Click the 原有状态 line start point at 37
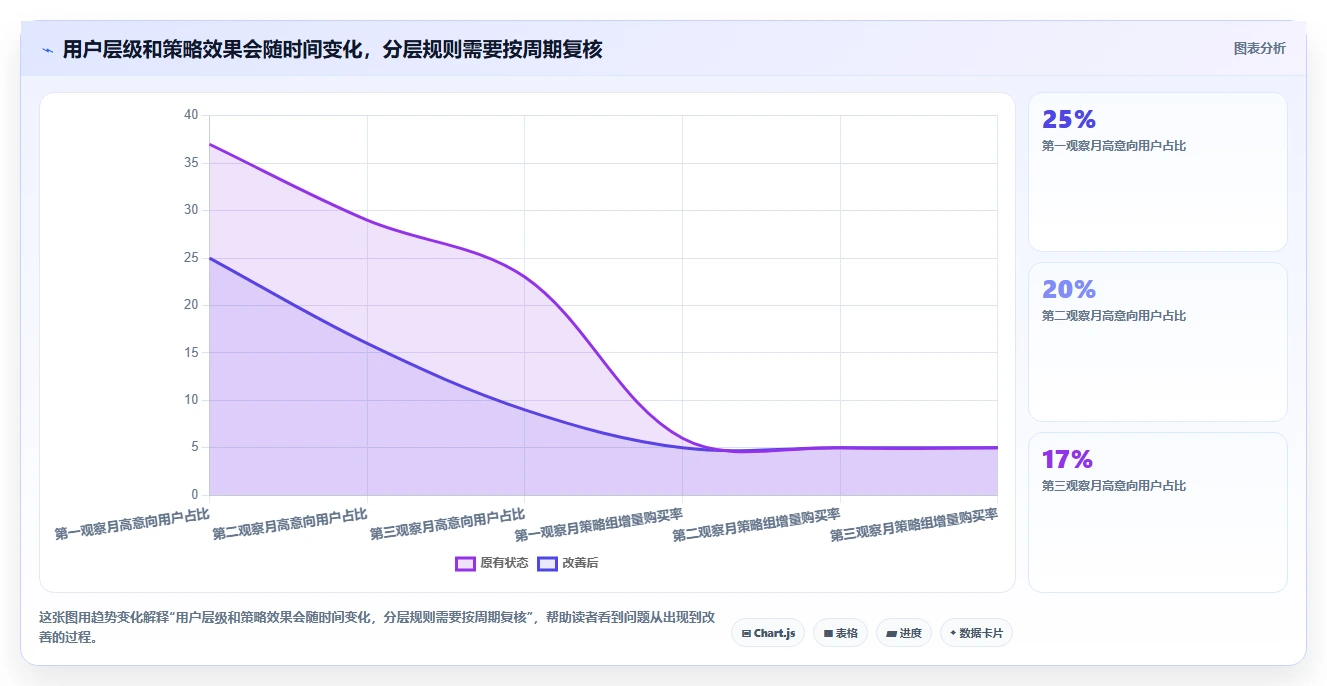The image size is (1327, 686). (210, 144)
